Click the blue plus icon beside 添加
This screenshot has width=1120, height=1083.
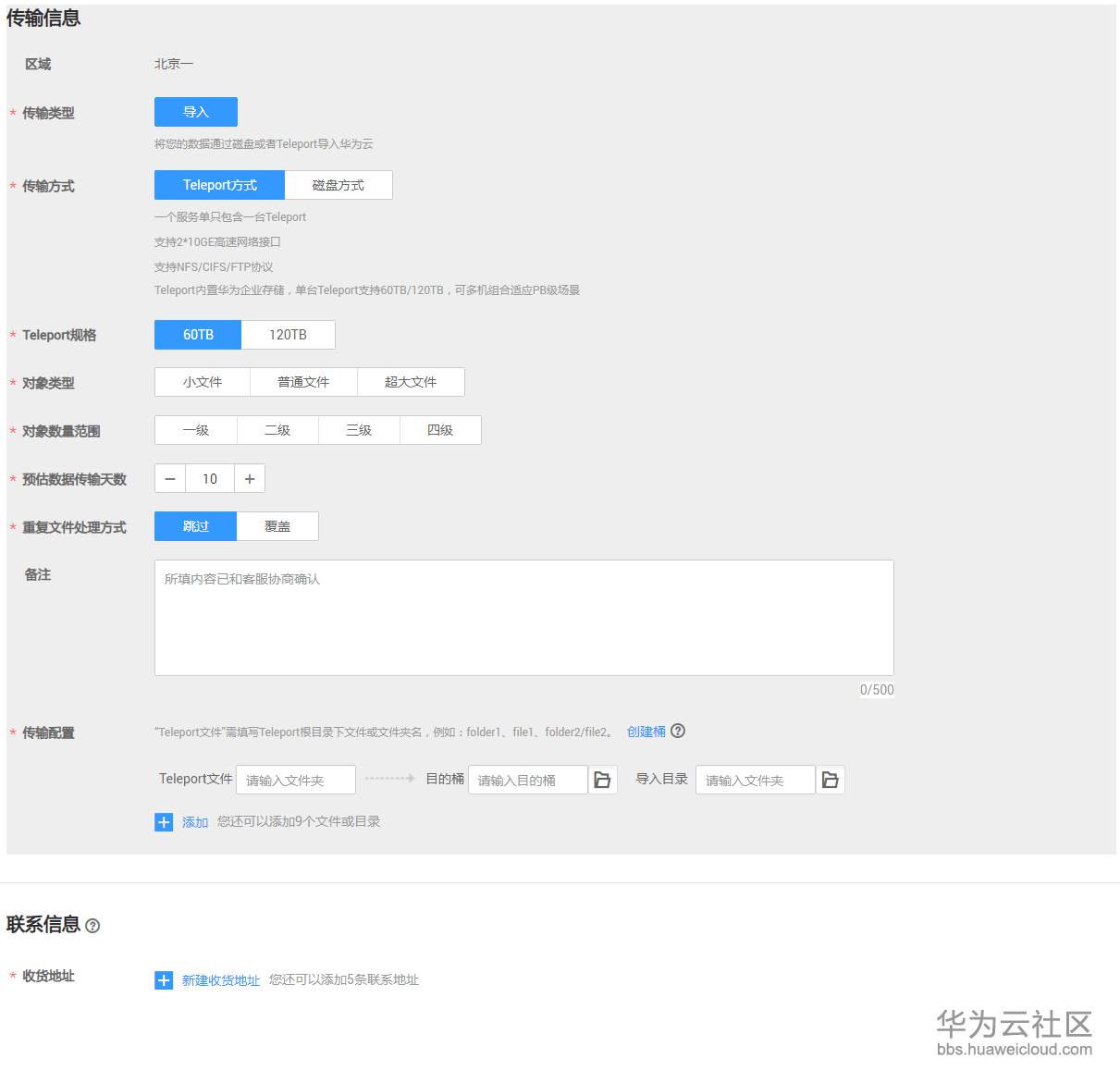coord(164,821)
